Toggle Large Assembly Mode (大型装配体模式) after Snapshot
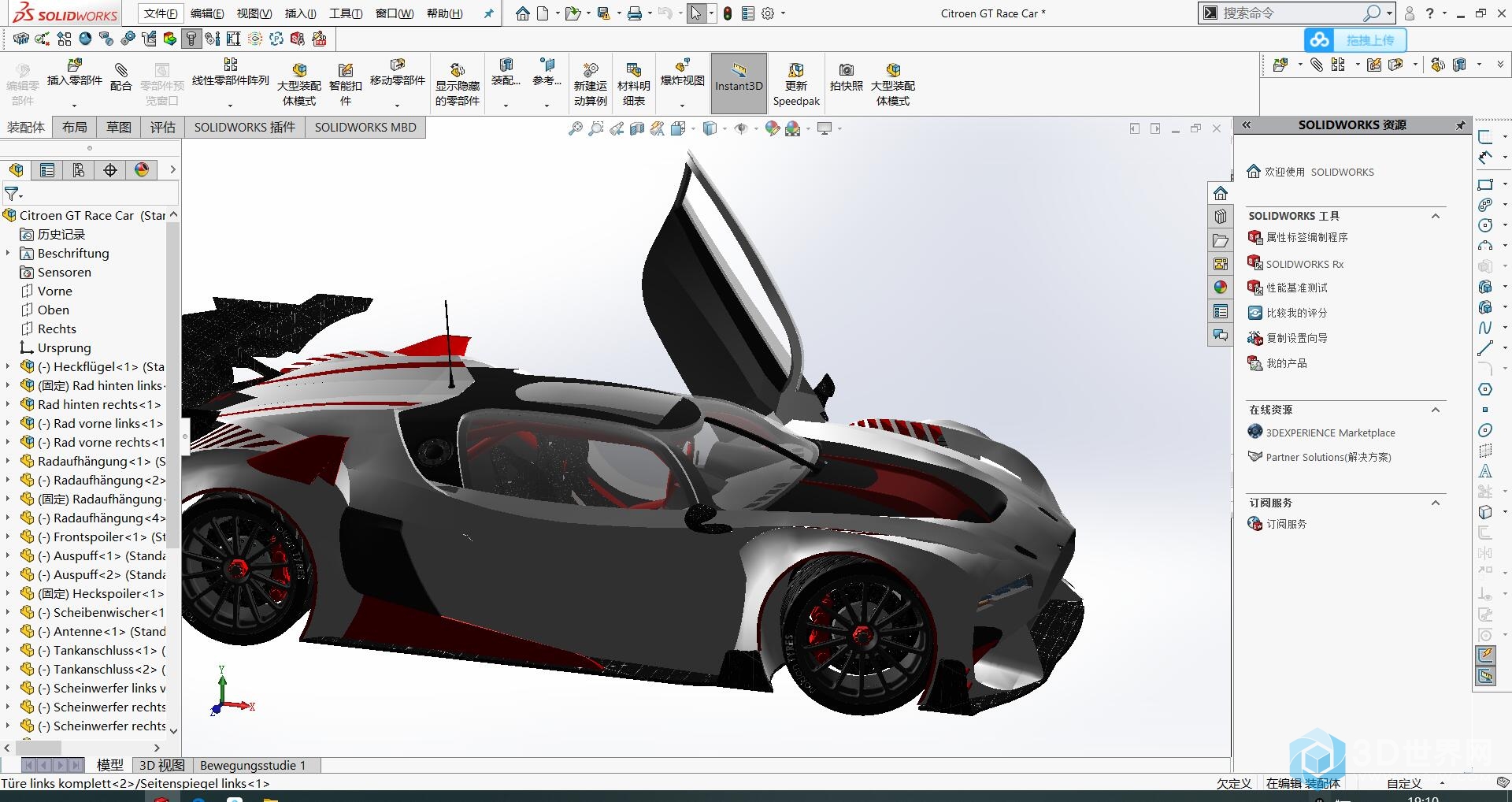The height and width of the screenshot is (802, 1512). (892, 84)
